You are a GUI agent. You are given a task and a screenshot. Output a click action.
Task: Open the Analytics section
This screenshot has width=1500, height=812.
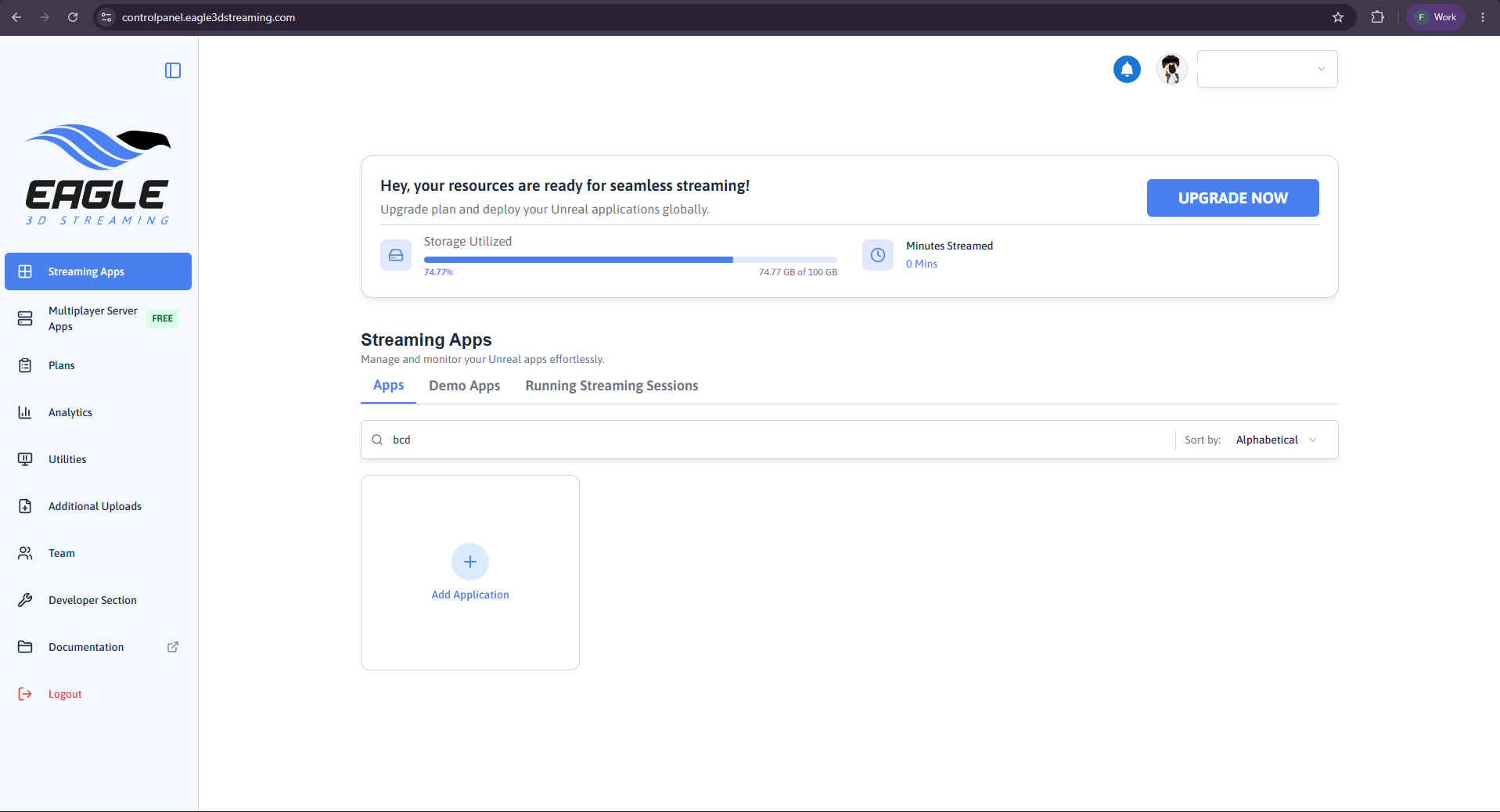[x=98, y=412]
